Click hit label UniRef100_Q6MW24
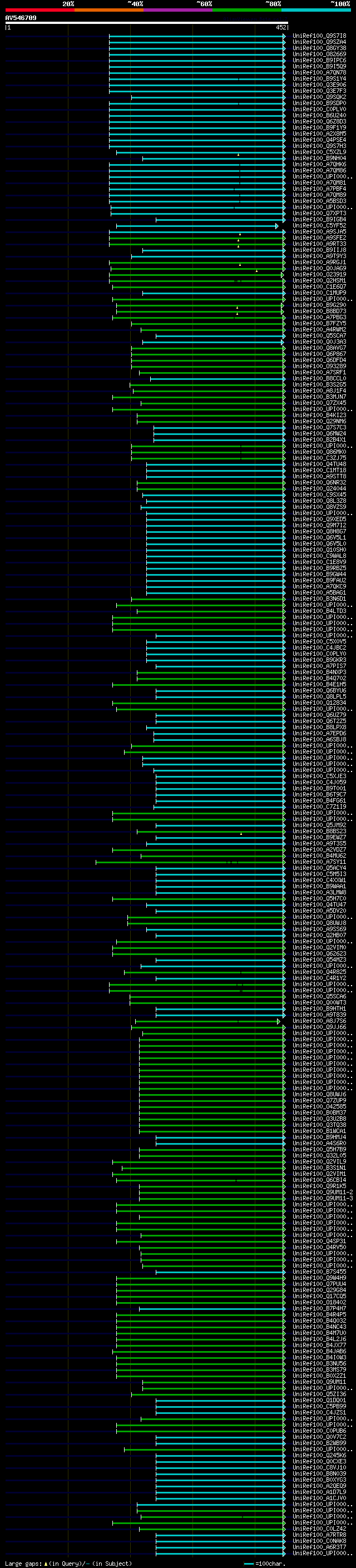356x1568 pixels. point(319,433)
